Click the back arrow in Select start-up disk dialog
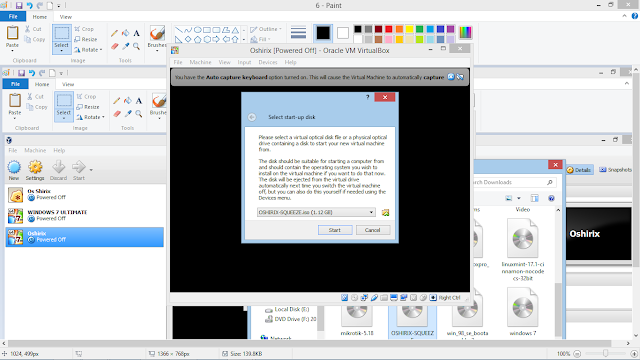640x360 pixels. (252, 117)
